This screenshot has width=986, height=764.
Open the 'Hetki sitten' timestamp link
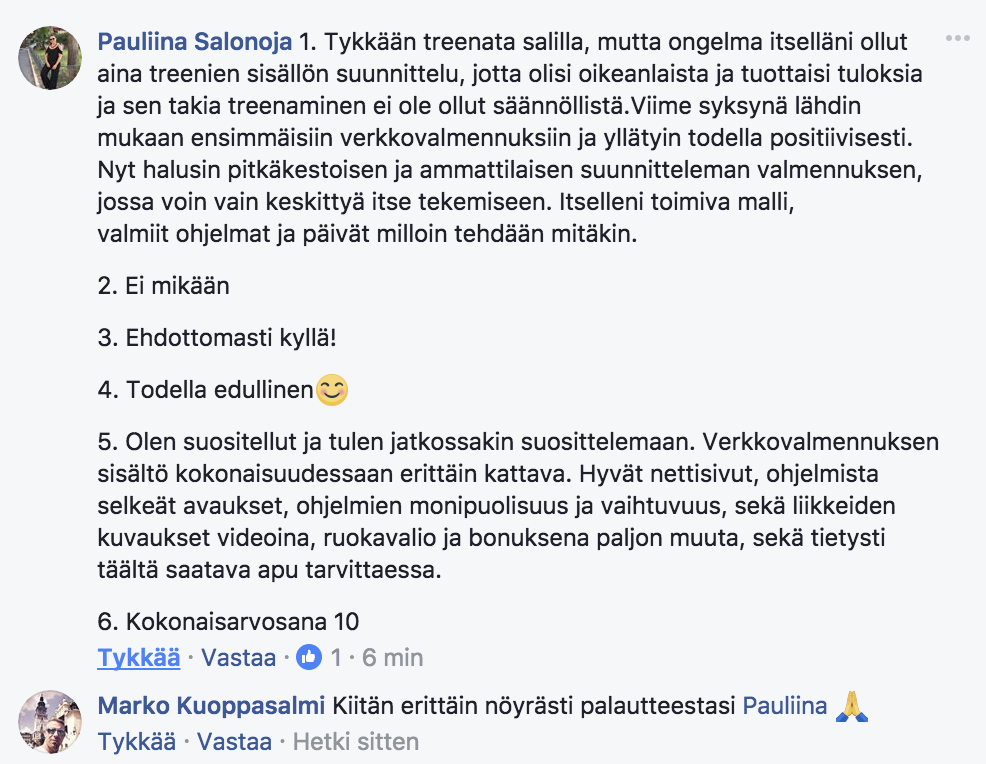tap(356, 742)
